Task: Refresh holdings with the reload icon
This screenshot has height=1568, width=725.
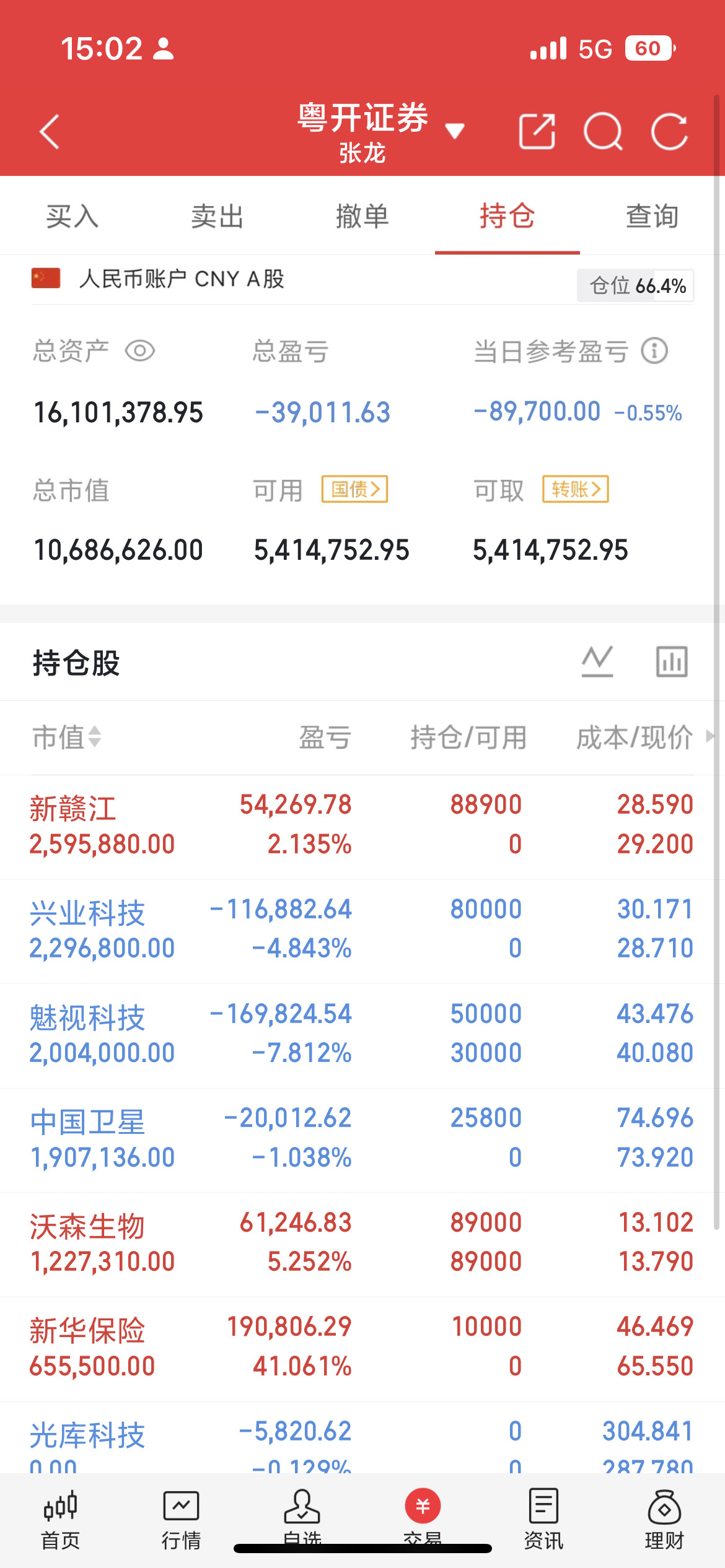Action: point(670,131)
